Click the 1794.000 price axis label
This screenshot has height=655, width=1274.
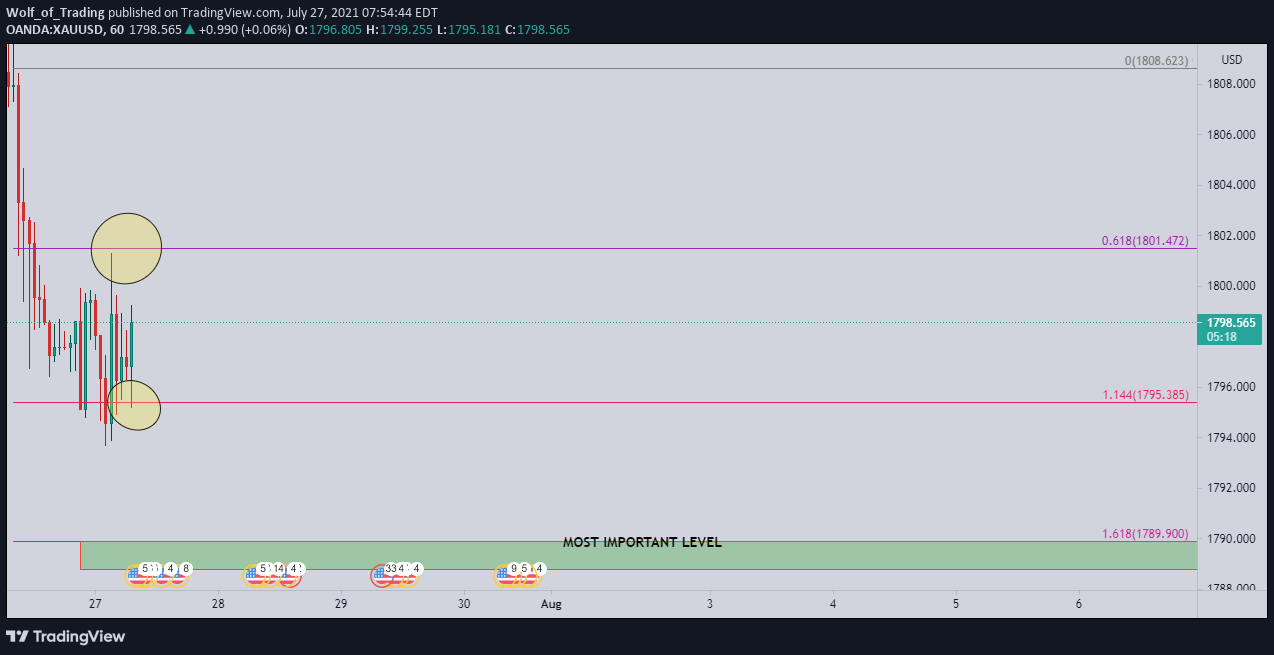(x=1231, y=438)
